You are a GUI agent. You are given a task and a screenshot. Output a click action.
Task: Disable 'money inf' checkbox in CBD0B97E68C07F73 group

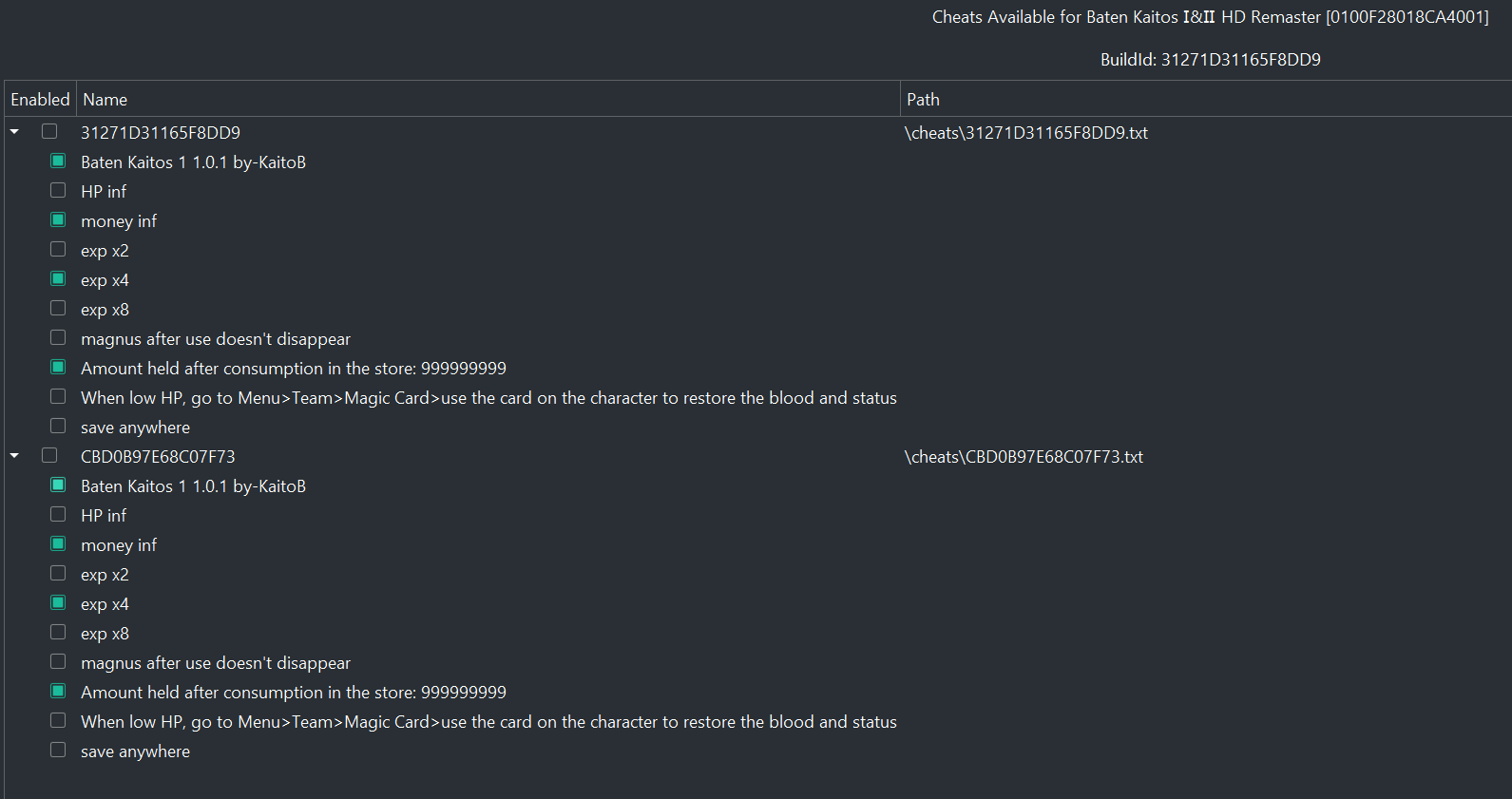click(x=58, y=544)
